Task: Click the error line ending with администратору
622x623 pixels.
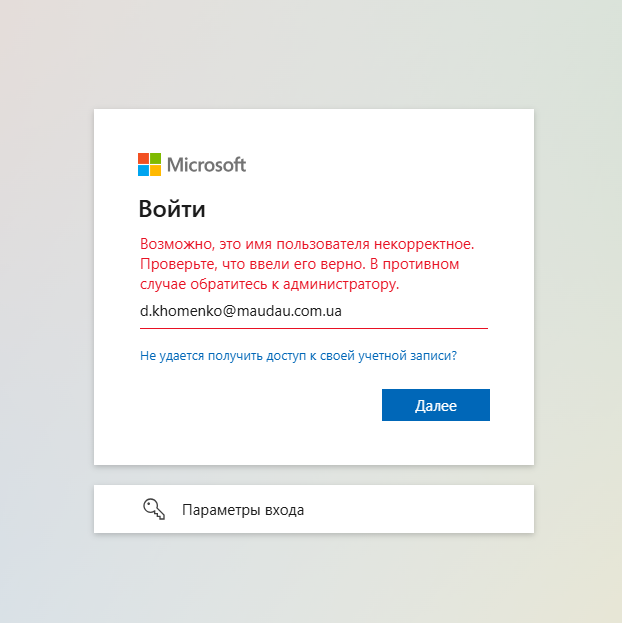Action: (x=269, y=284)
